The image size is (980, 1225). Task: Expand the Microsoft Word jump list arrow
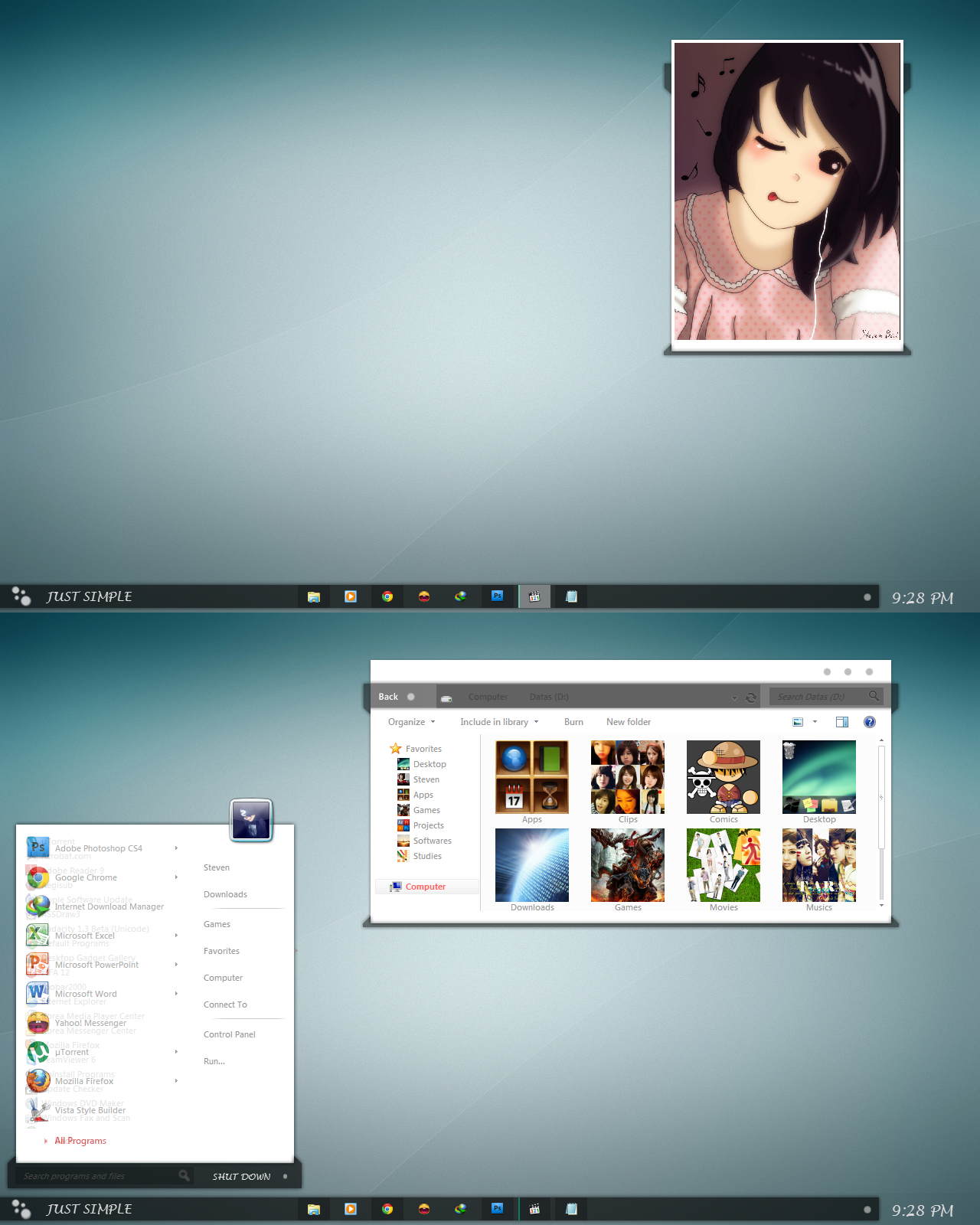click(x=176, y=994)
